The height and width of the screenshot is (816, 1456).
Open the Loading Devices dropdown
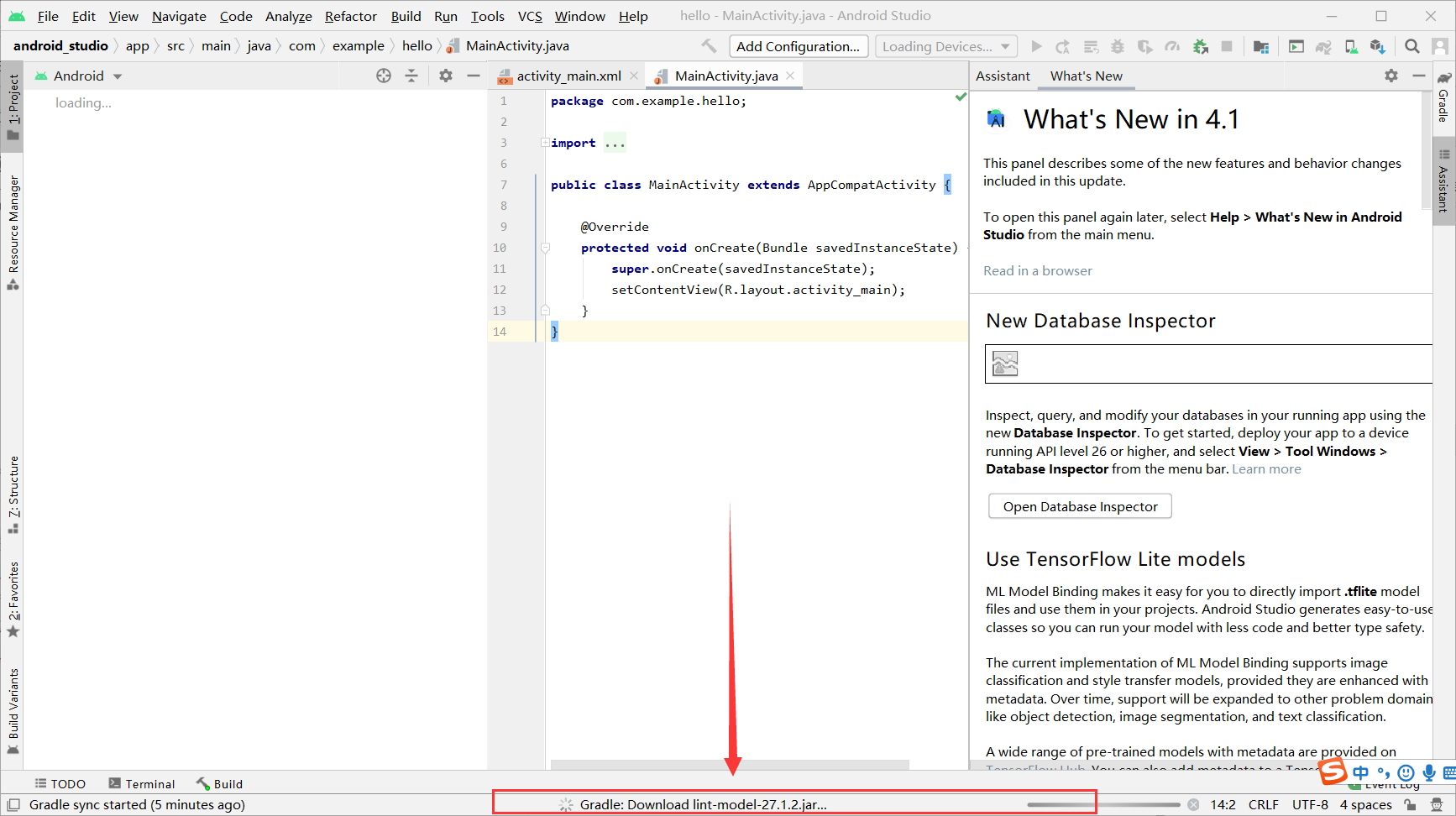[x=946, y=46]
